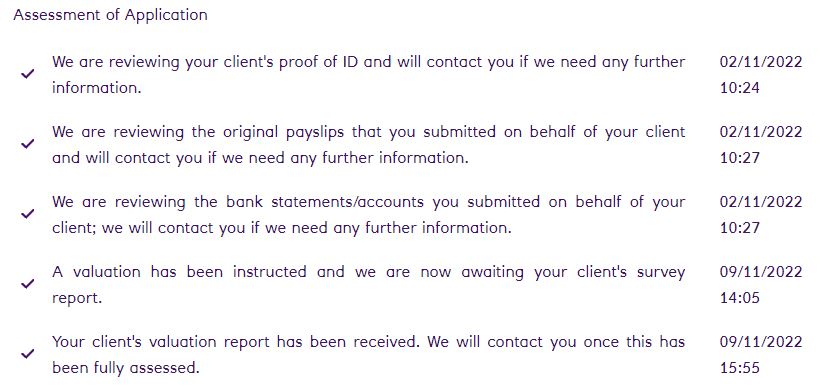Click the 09/11/2022 15:55 timestamp

(761, 355)
